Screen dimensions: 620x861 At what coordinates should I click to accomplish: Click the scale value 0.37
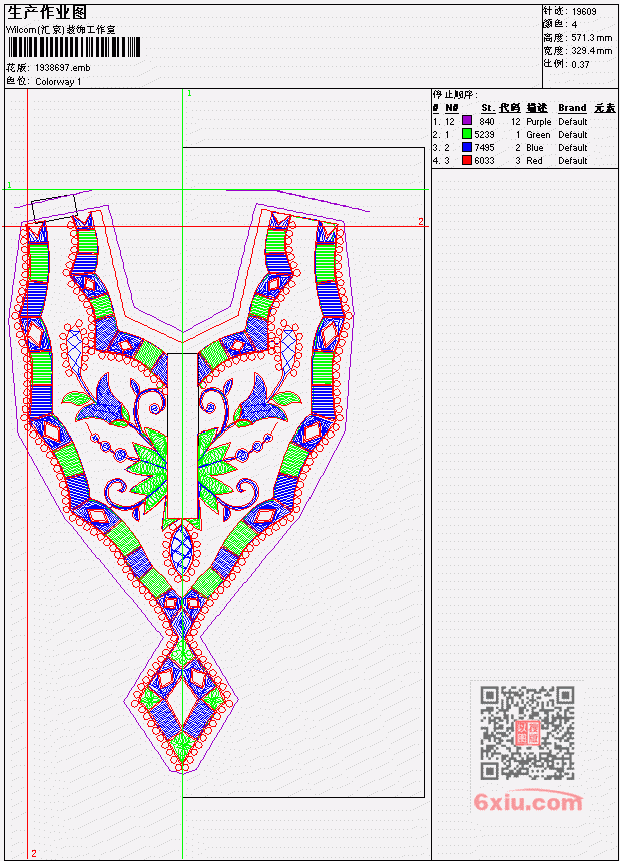(x=580, y=64)
